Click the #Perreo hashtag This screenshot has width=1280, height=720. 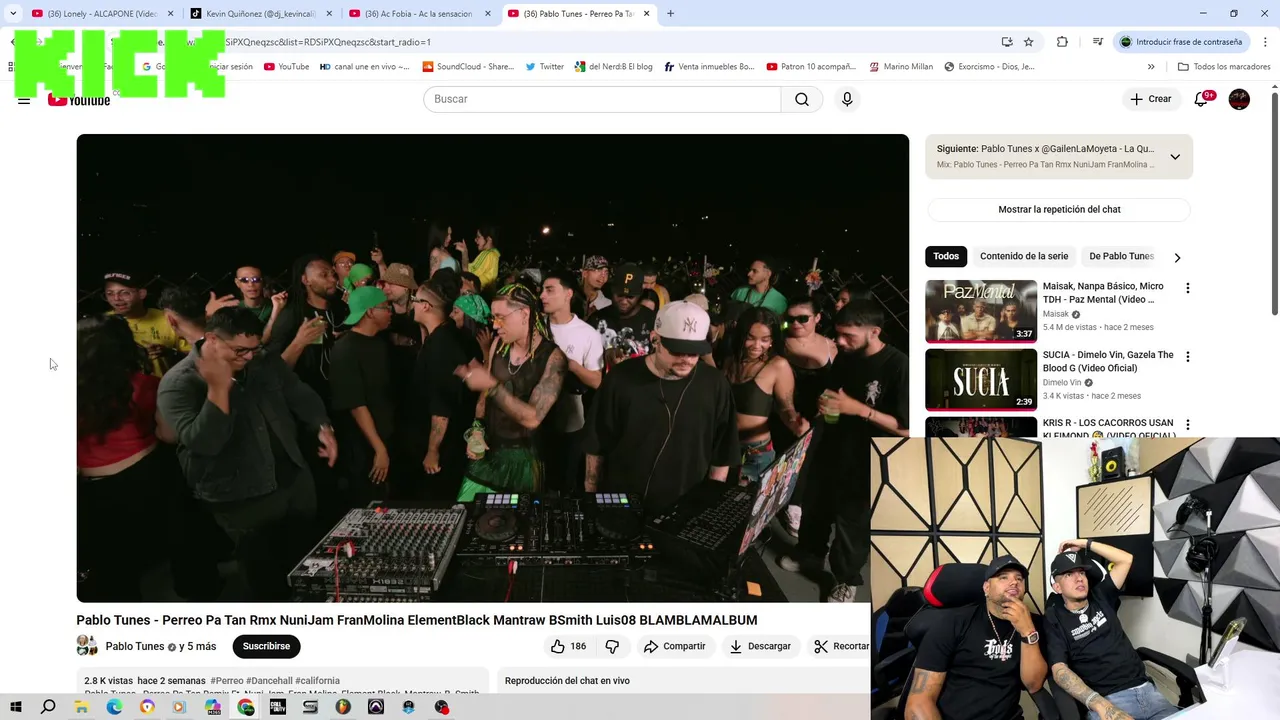227,681
